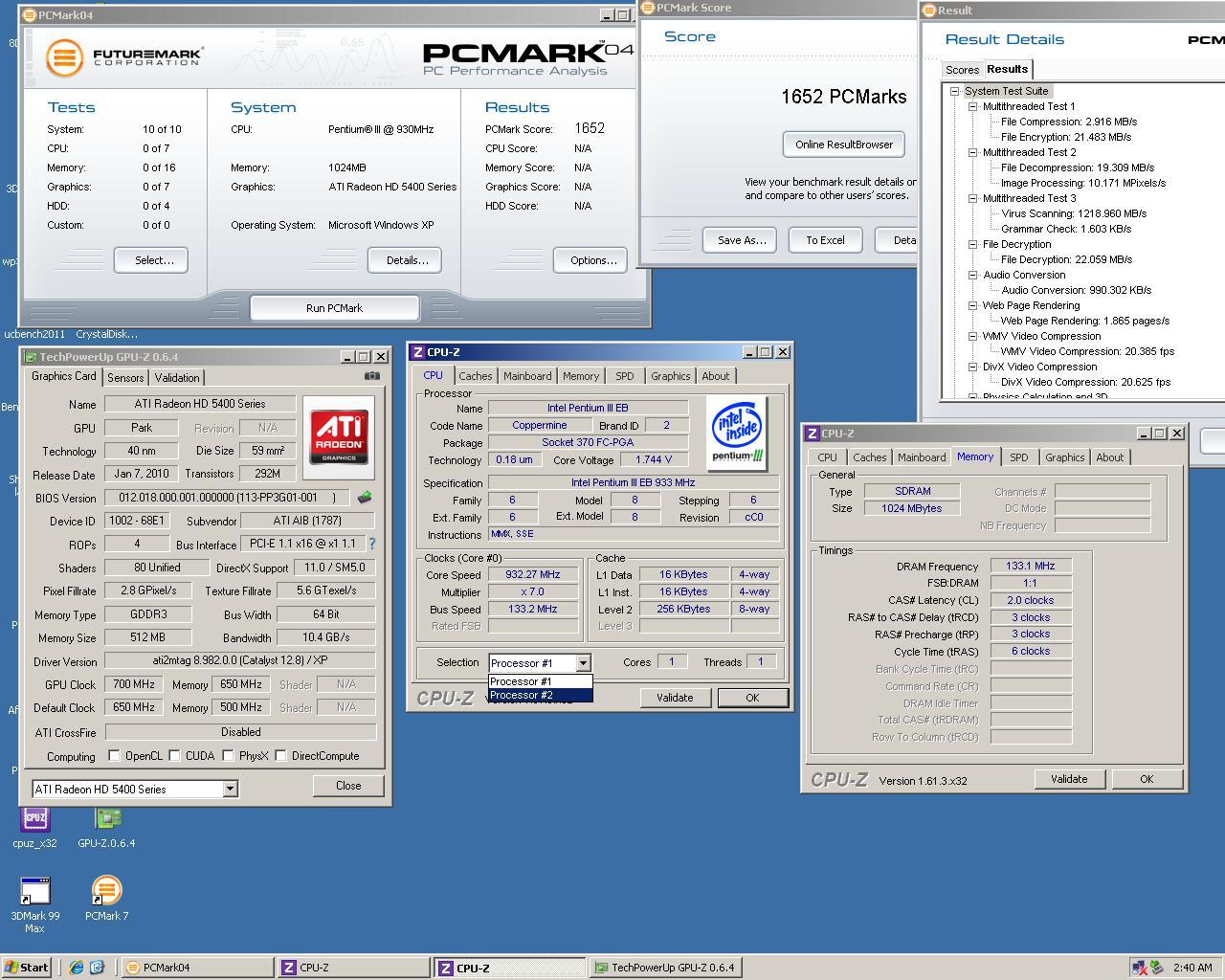The height and width of the screenshot is (980, 1225).
Task: Click the File Decryption 22.059 MB/s result
Action: [1066, 259]
